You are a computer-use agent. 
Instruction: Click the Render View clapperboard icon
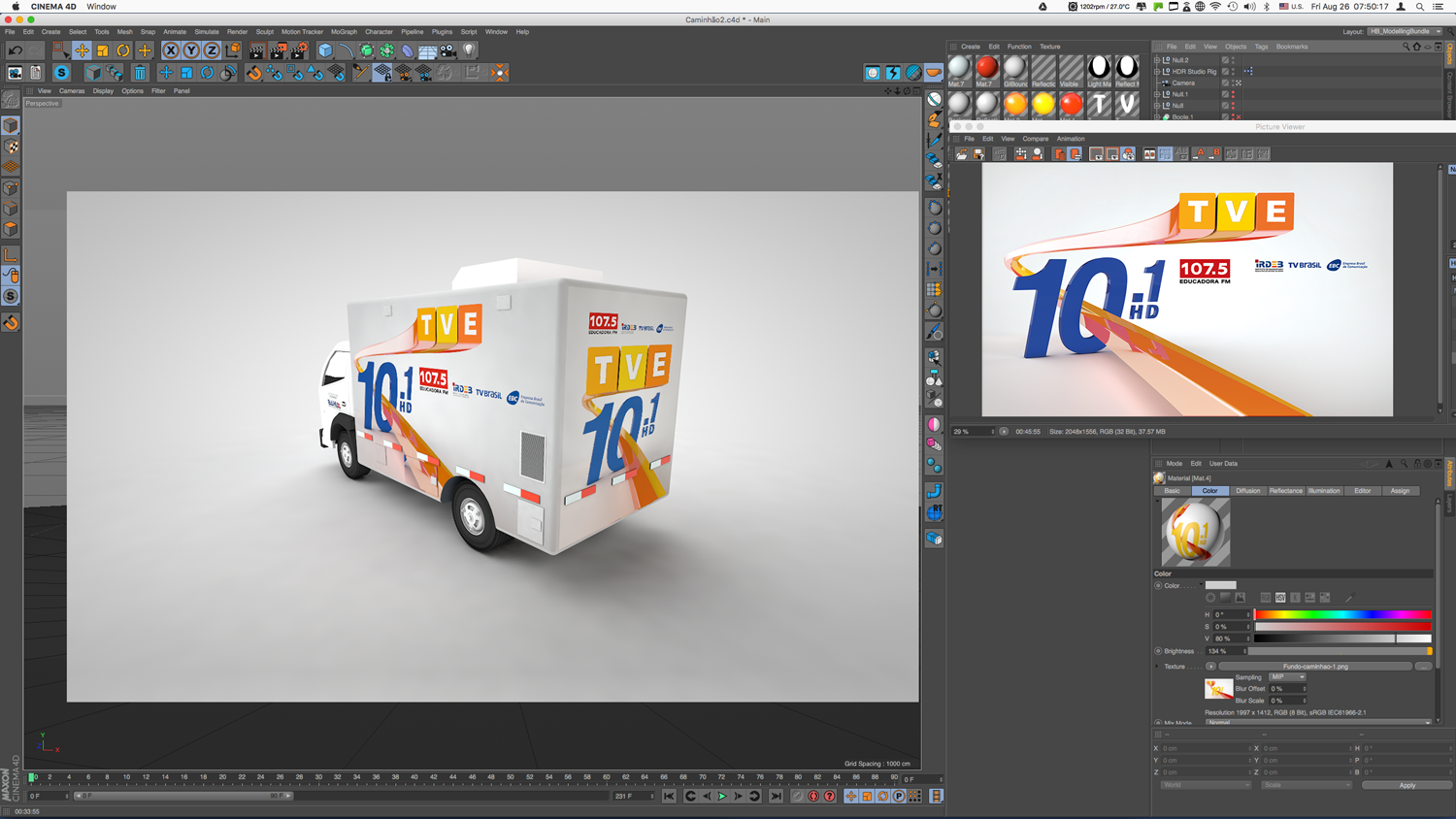[256, 50]
